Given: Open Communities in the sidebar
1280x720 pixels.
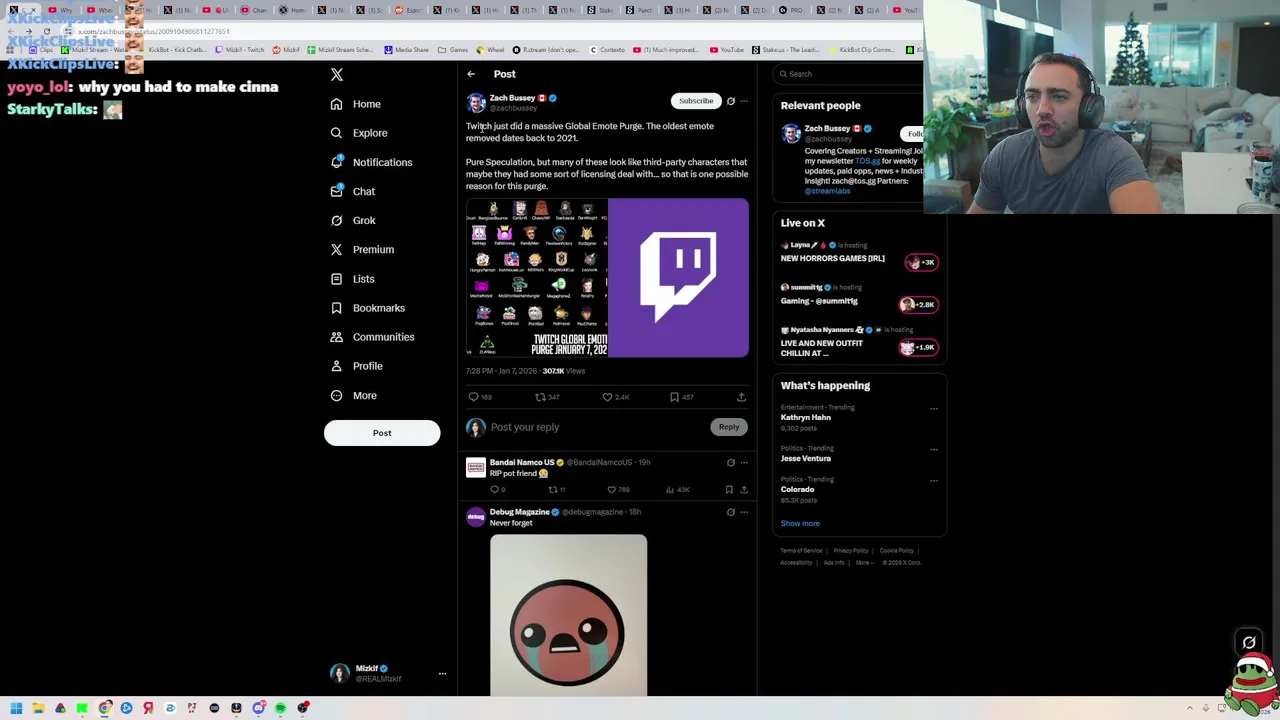Looking at the screenshot, I should click(371, 337).
